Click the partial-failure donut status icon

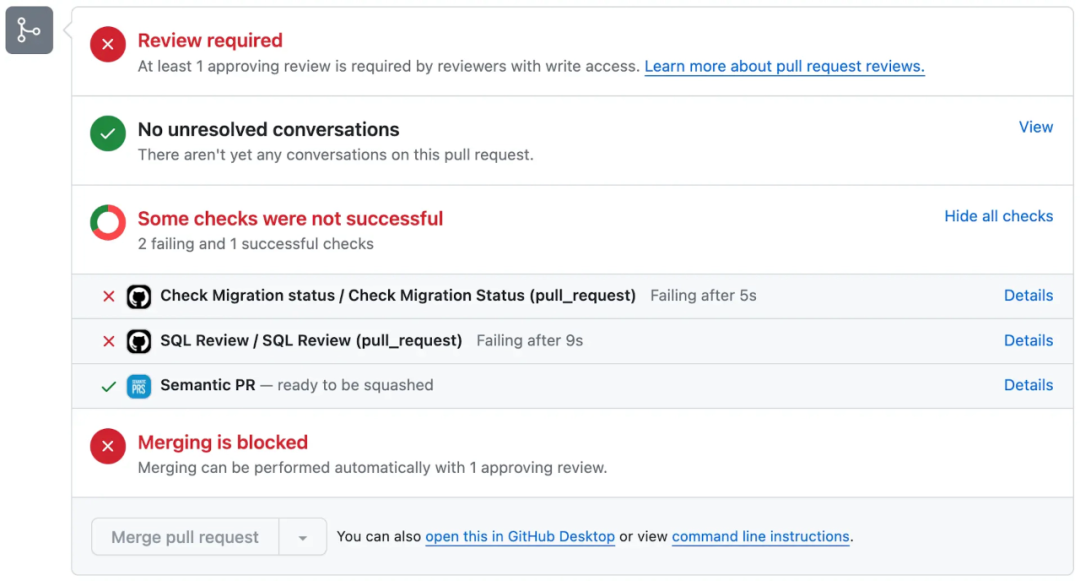pos(108,223)
